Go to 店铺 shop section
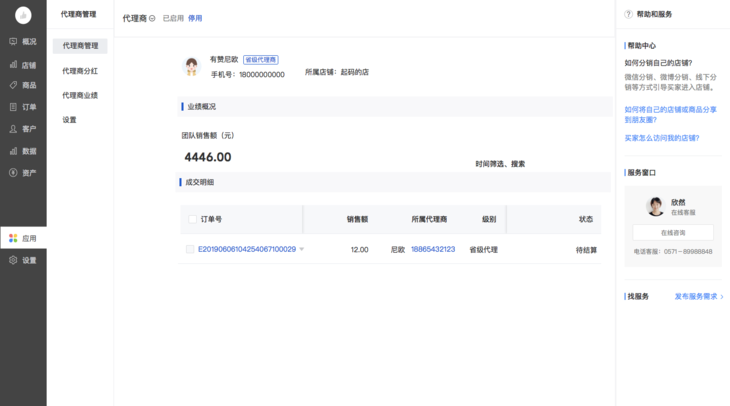Screen dimensions: 730x406 point(23,64)
